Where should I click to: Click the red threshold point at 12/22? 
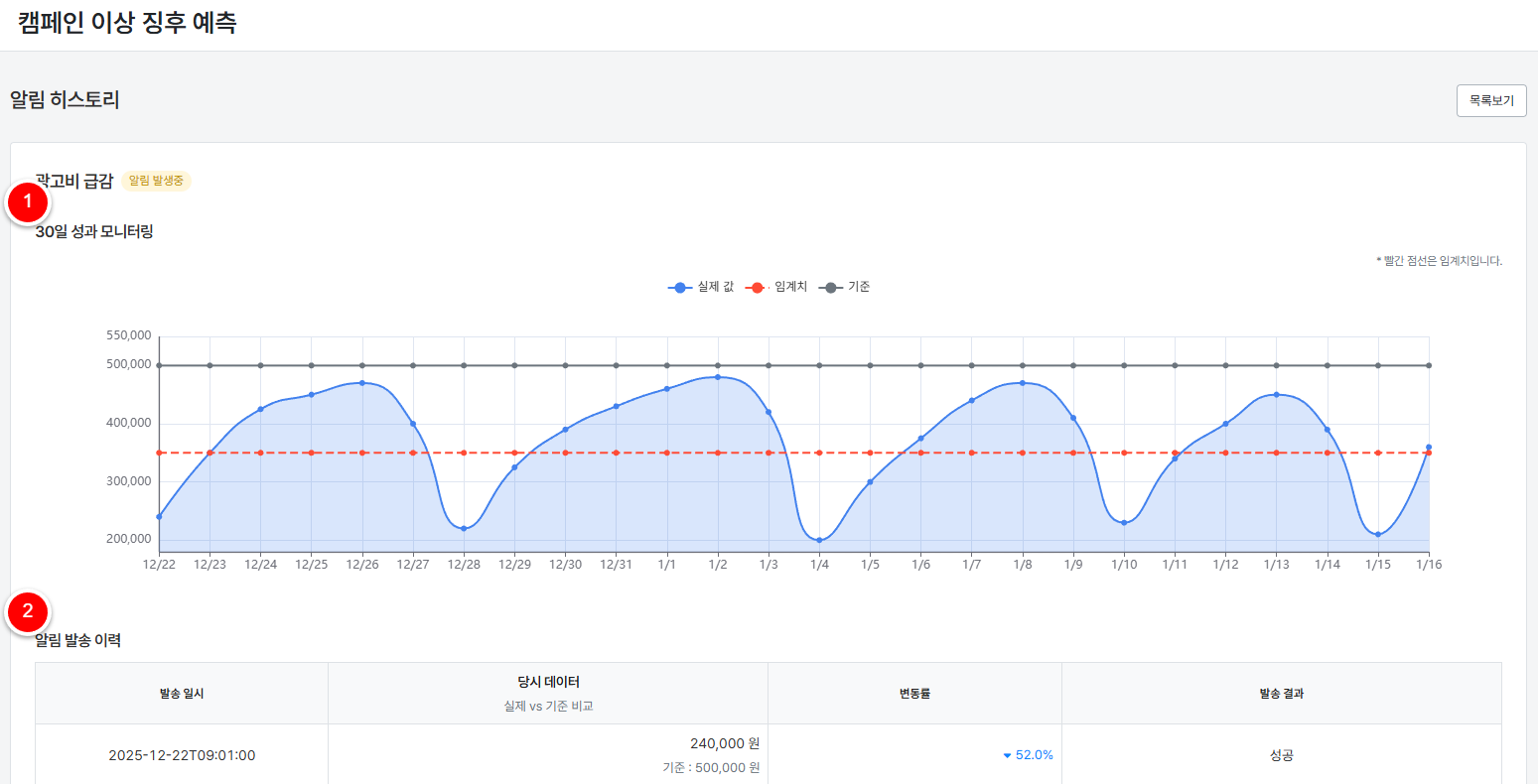point(159,453)
